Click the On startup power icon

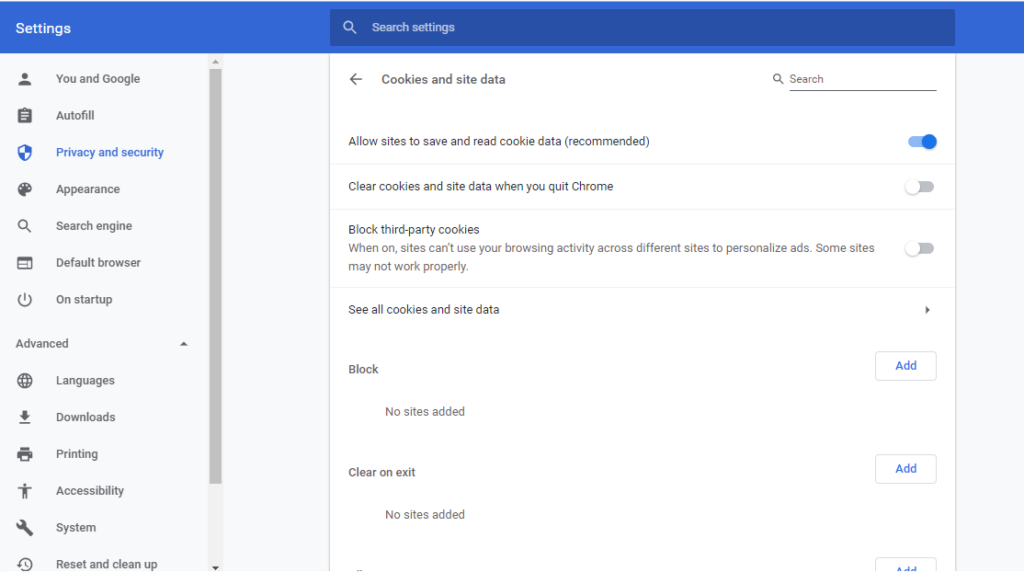pyautogui.click(x=25, y=300)
